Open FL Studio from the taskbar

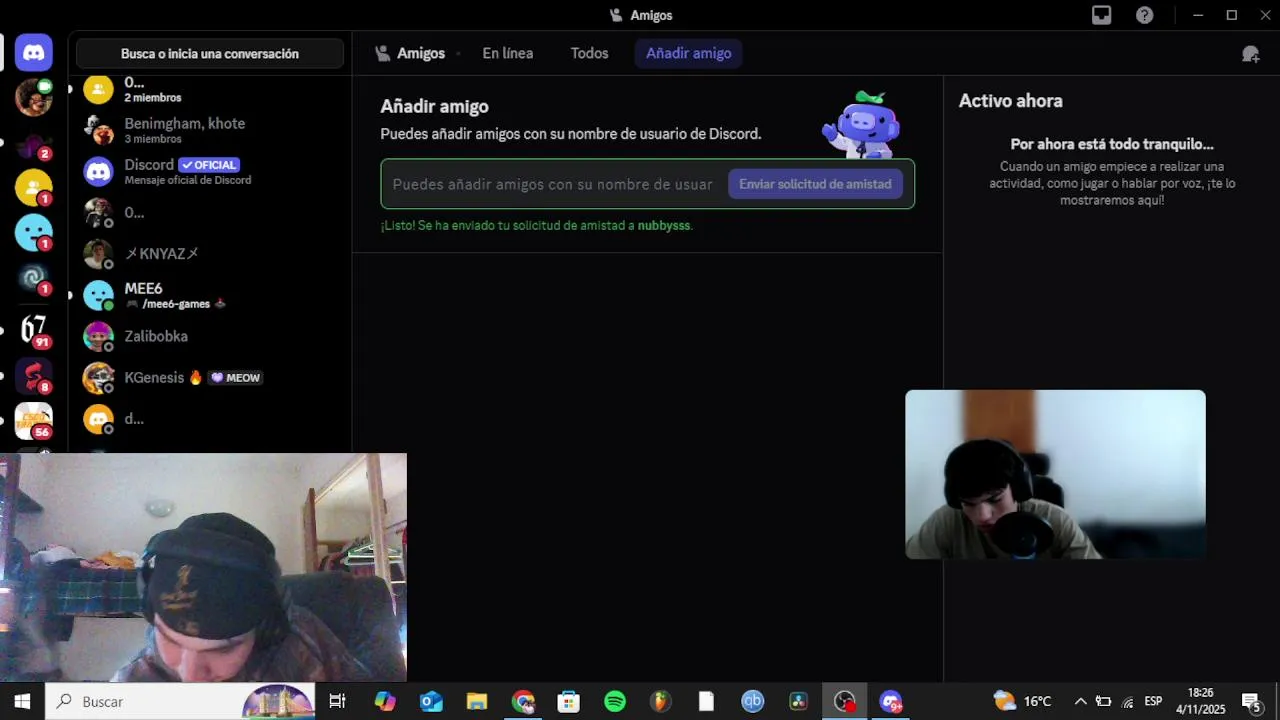coord(660,701)
